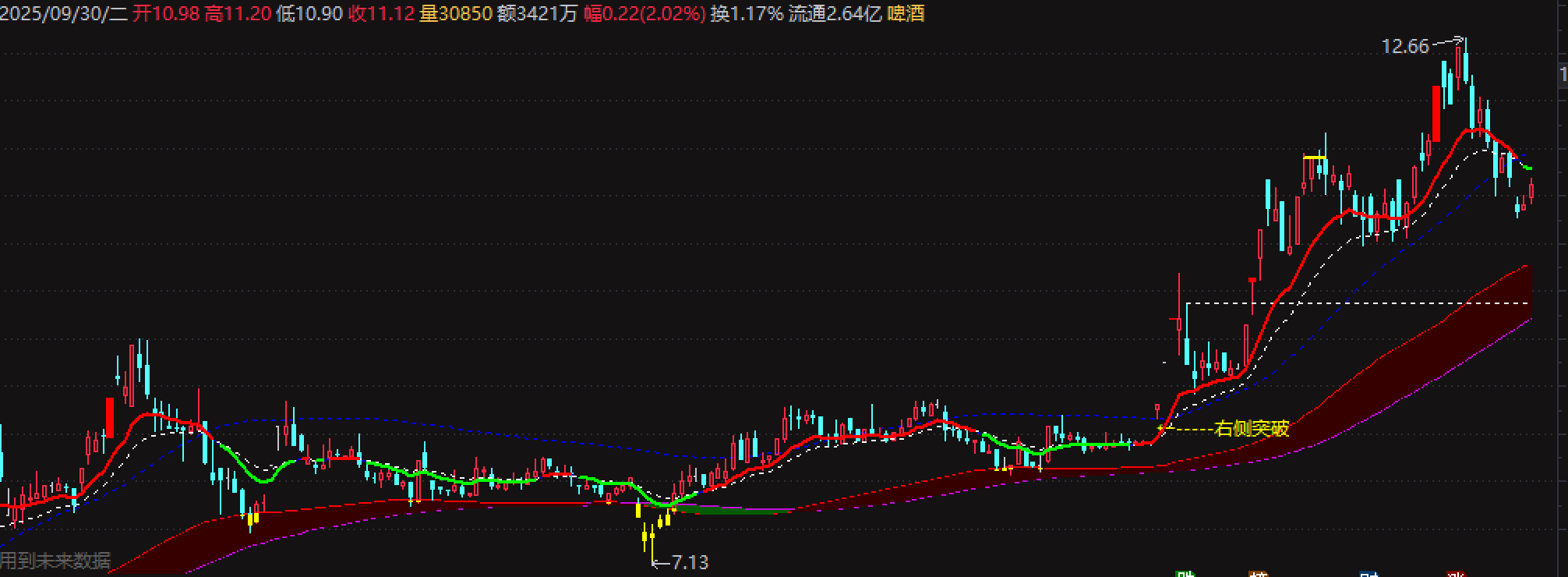Screen dimensions: 1568x577
Task: Click the dark red event marker icon at bottom
Action: click(1454, 574)
